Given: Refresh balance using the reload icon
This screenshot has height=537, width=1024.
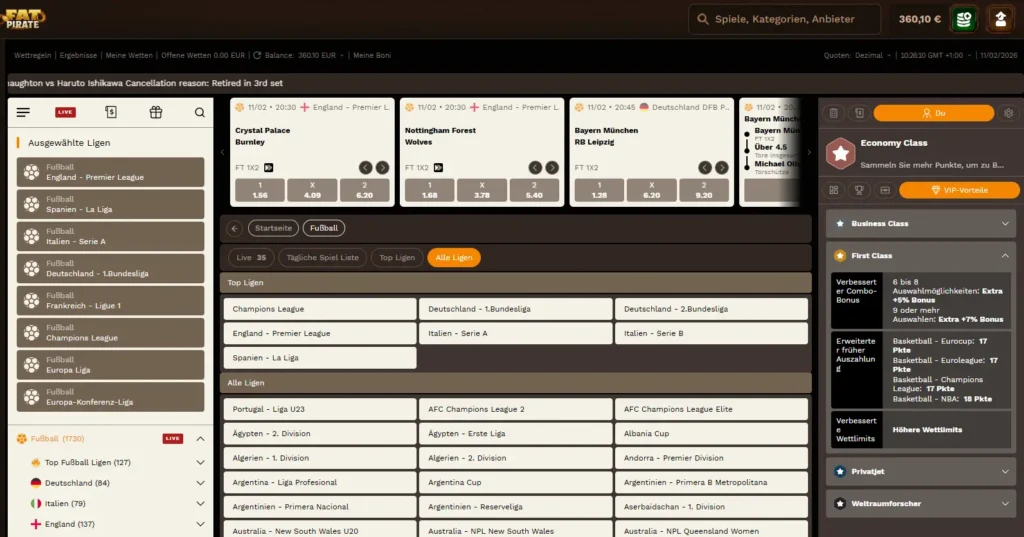Looking at the screenshot, I should click(x=257, y=56).
